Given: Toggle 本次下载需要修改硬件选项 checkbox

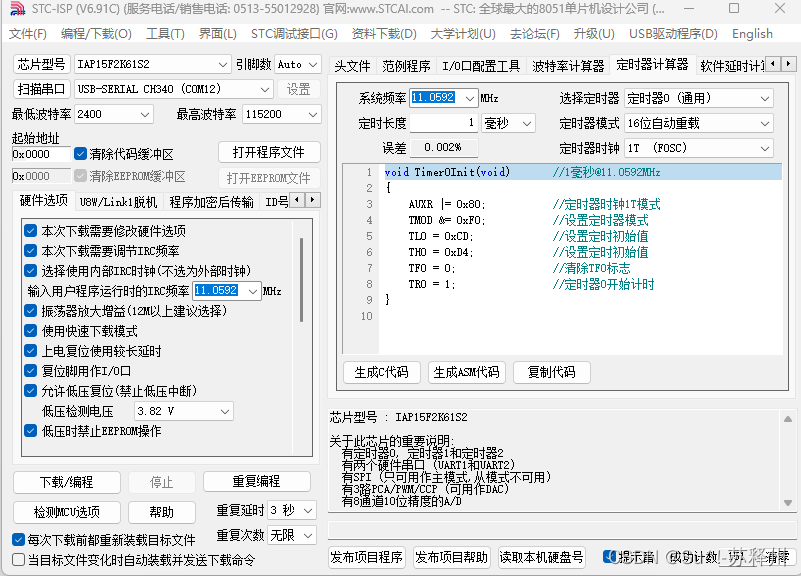Looking at the screenshot, I should [x=31, y=231].
